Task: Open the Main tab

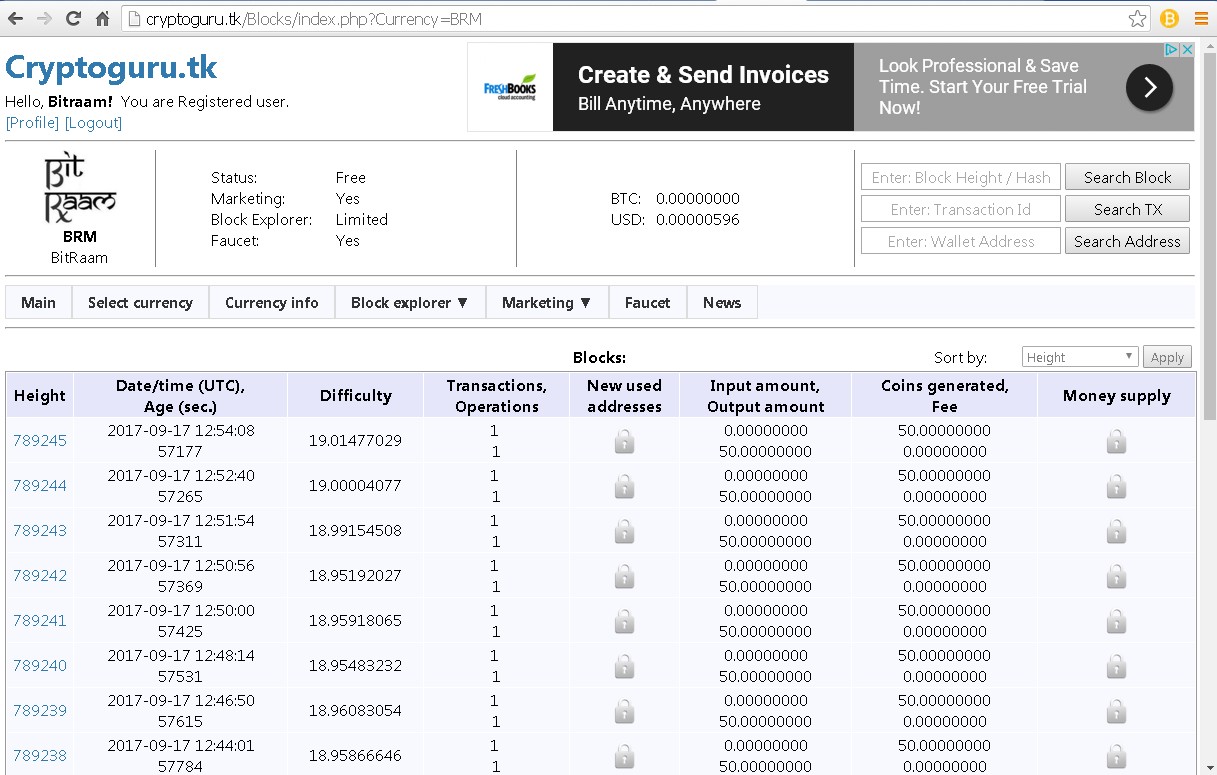Action: click(x=38, y=302)
